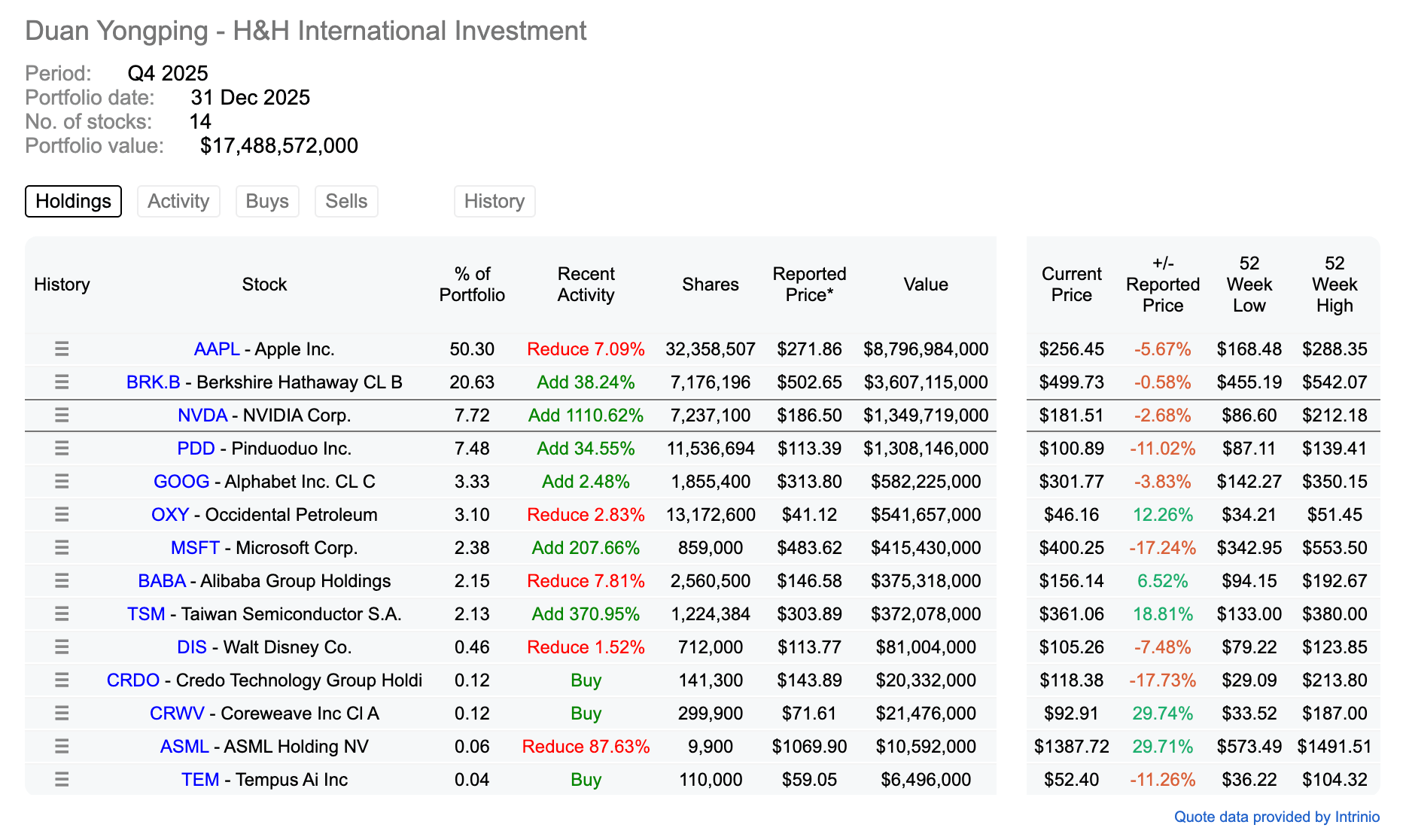Open the history icon for Microsoft row
Screen dimensions: 1406x840
tap(62, 548)
